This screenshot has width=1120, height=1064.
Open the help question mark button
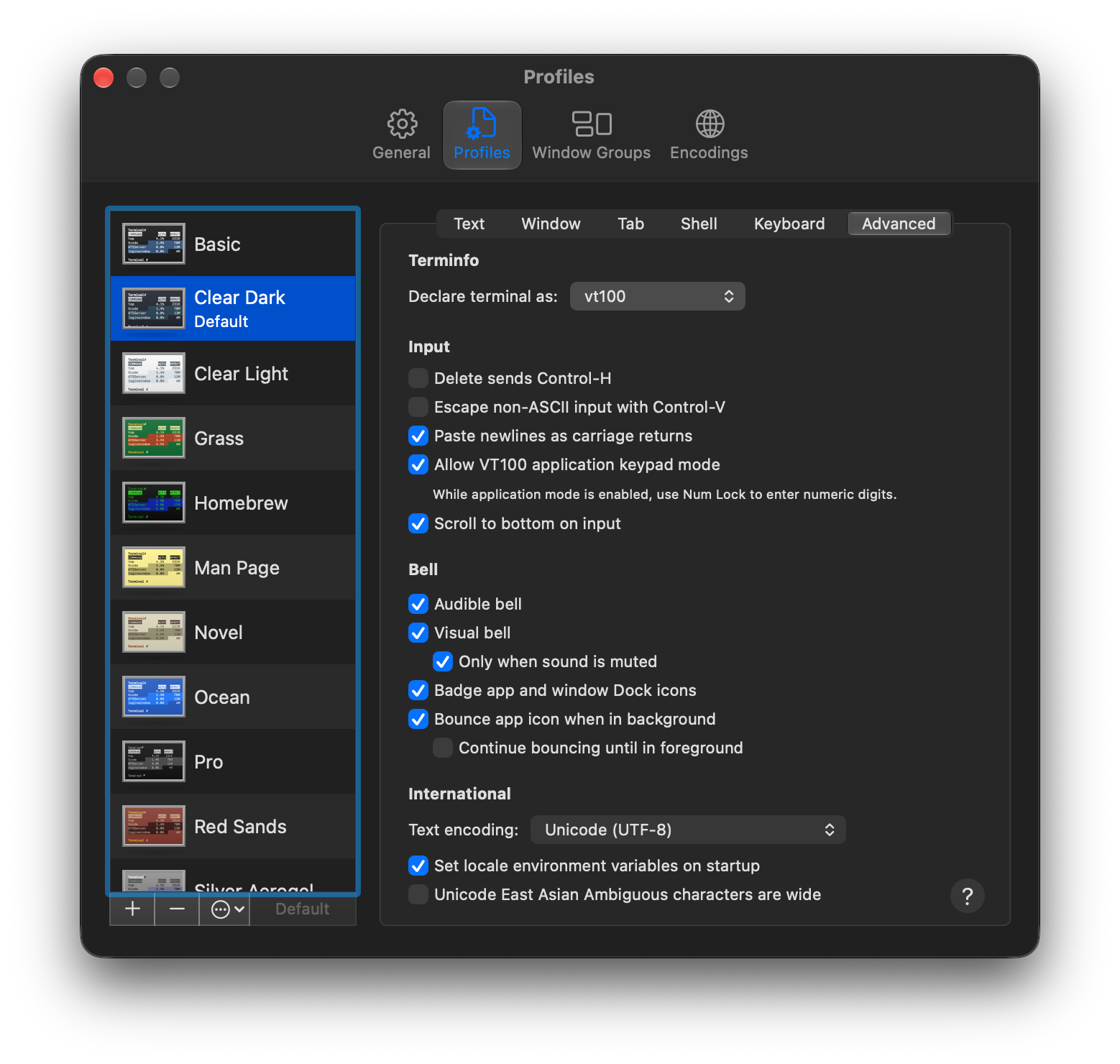click(967, 896)
